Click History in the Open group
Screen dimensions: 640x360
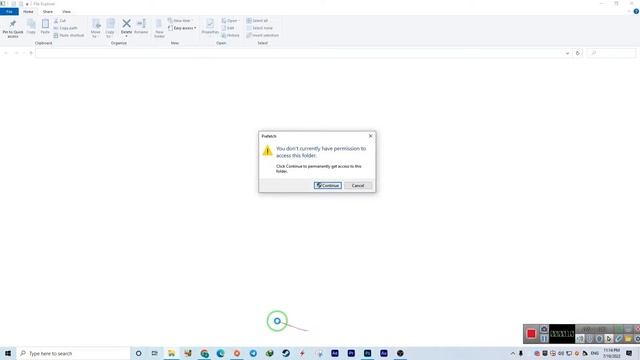(x=231, y=35)
